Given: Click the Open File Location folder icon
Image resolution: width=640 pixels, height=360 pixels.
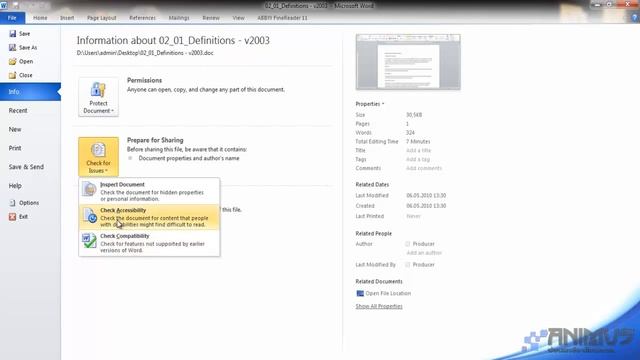Looking at the screenshot, I should click(x=360, y=293).
